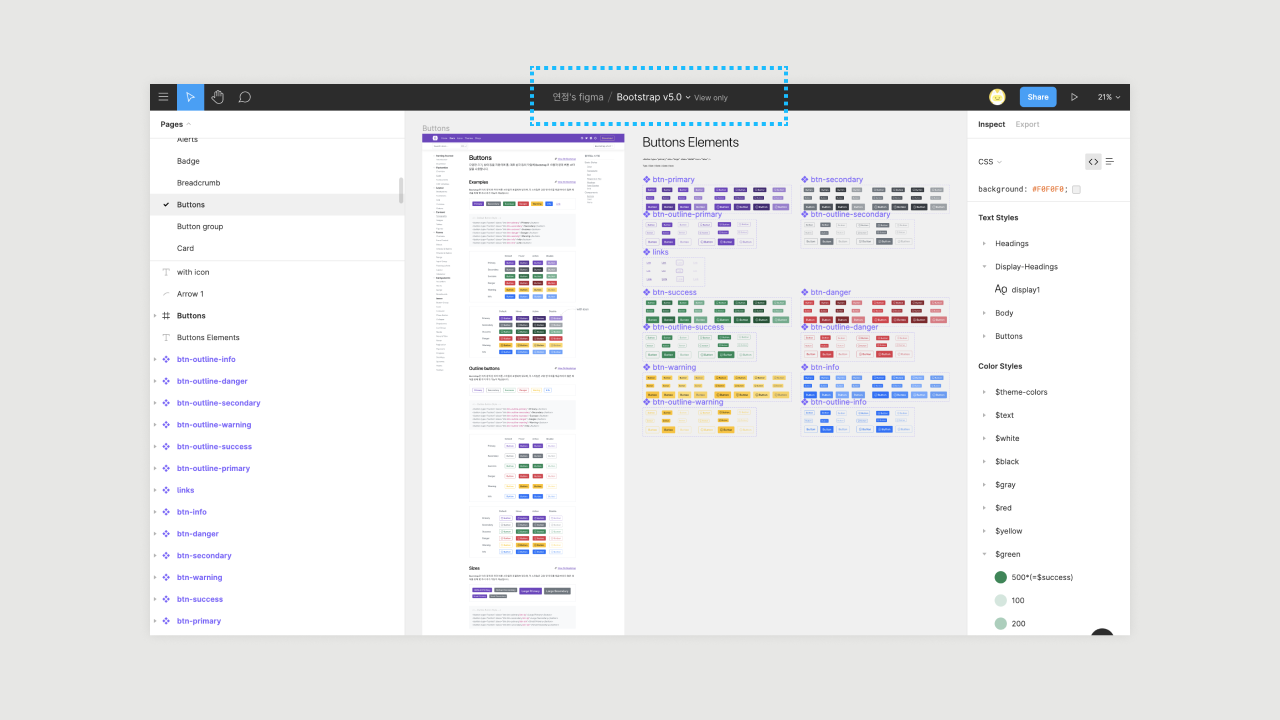Screen dimensions: 1280x720
Task: Select the display1 text style
Action: 1026,290
